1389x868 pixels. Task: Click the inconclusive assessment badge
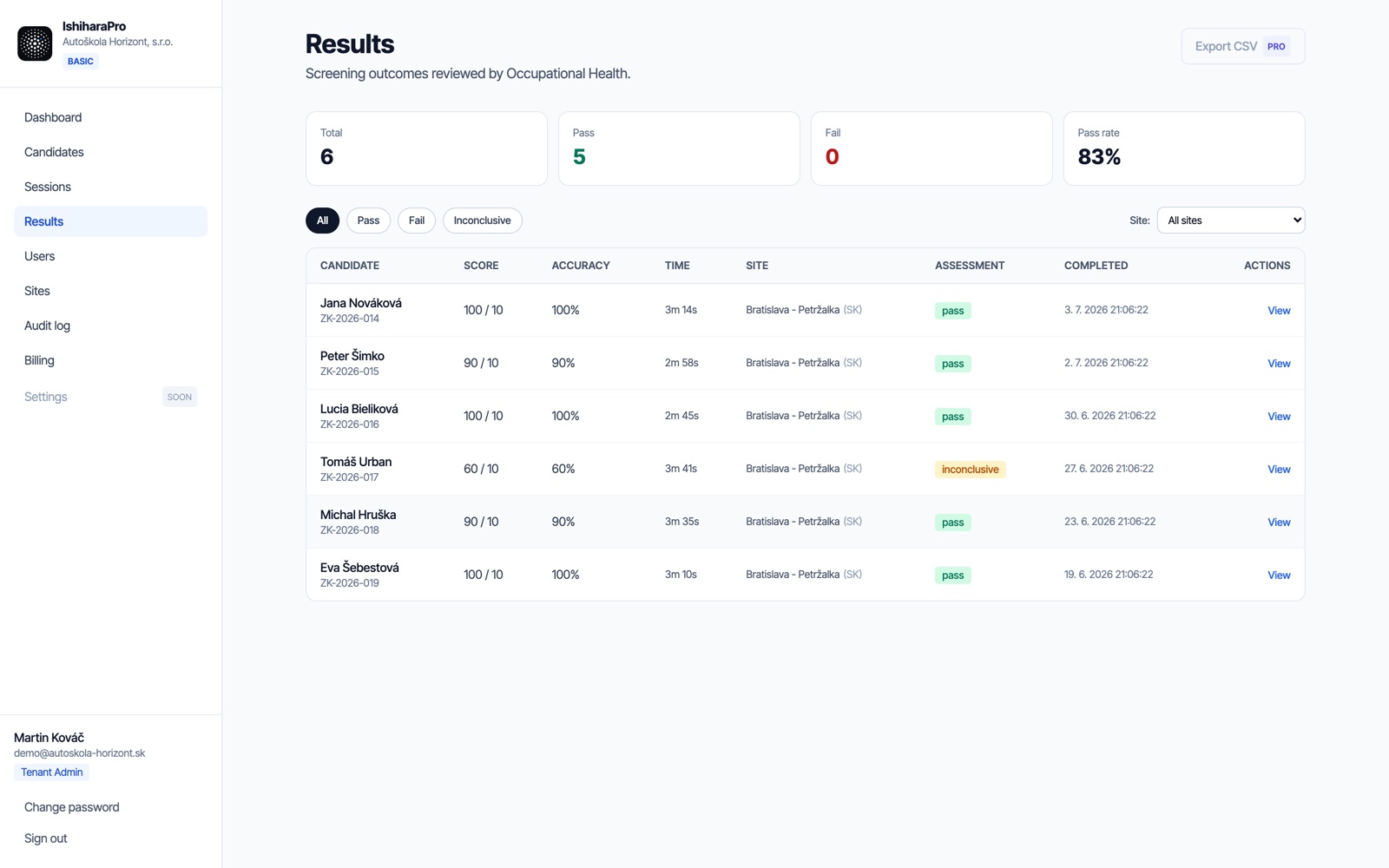click(970, 470)
